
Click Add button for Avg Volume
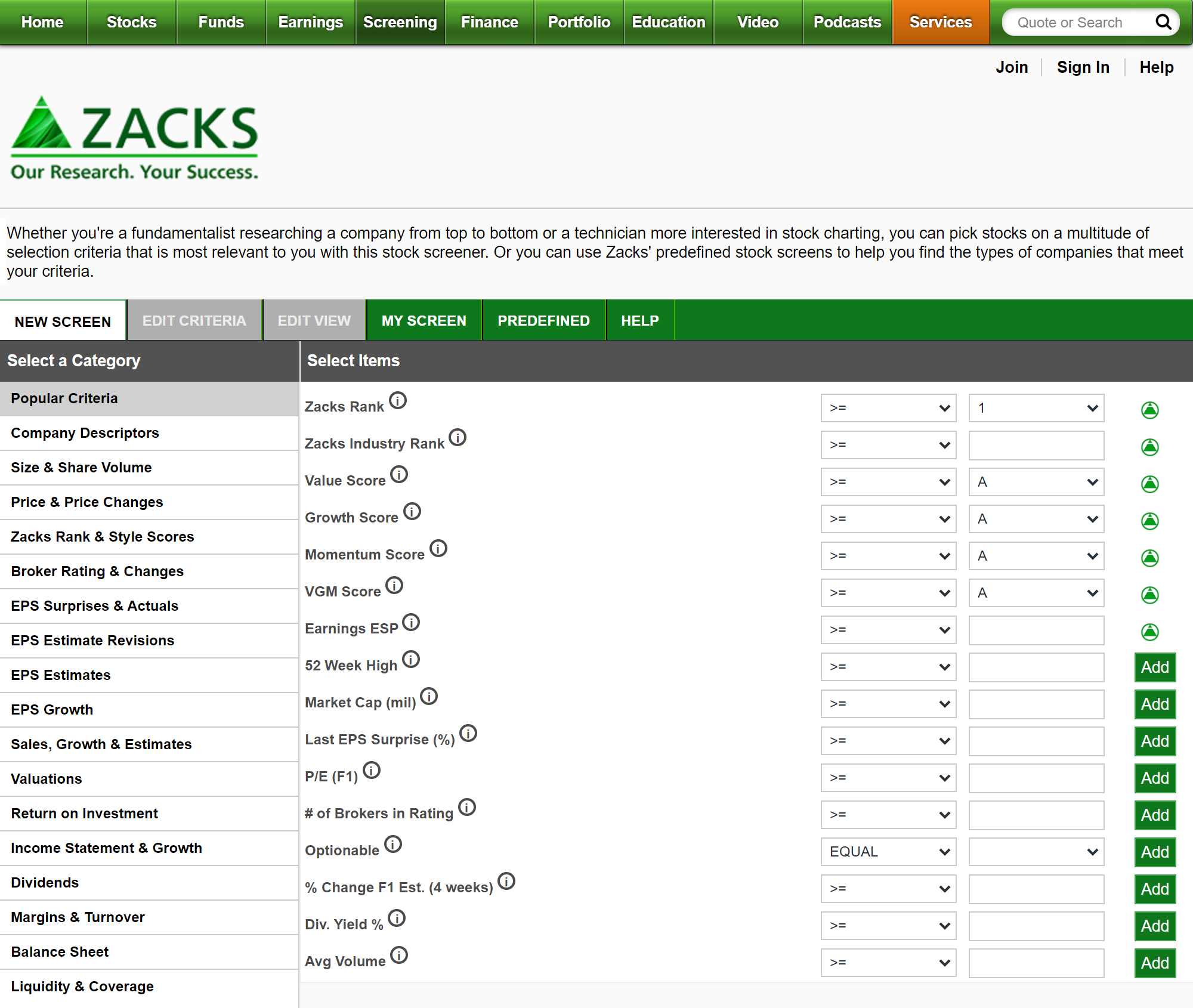click(x=1154, y=962)
